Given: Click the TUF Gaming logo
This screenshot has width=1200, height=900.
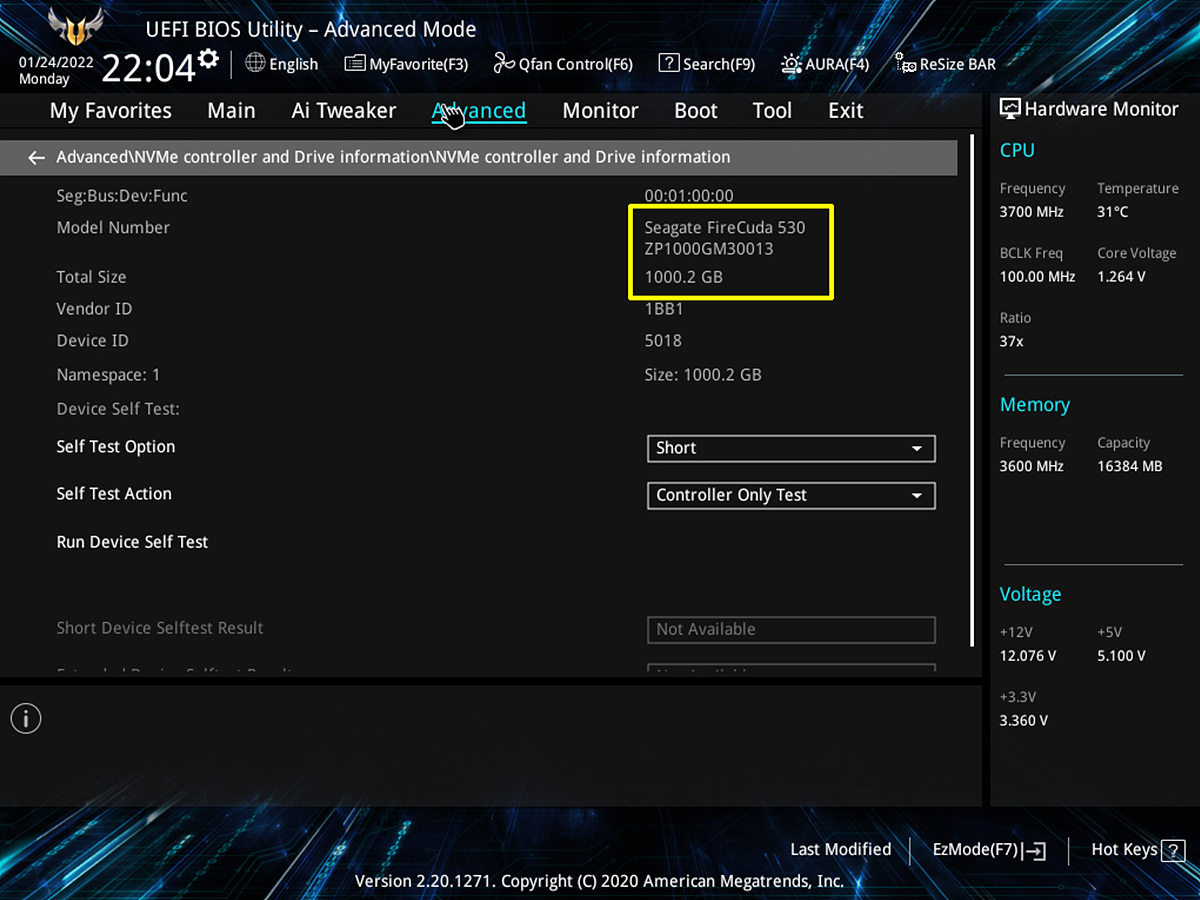Looking at the screenshot, I should coord(75,27).
